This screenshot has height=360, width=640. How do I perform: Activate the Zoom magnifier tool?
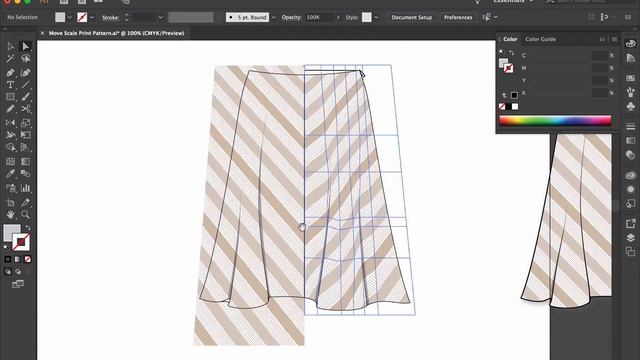coord(26,215)
